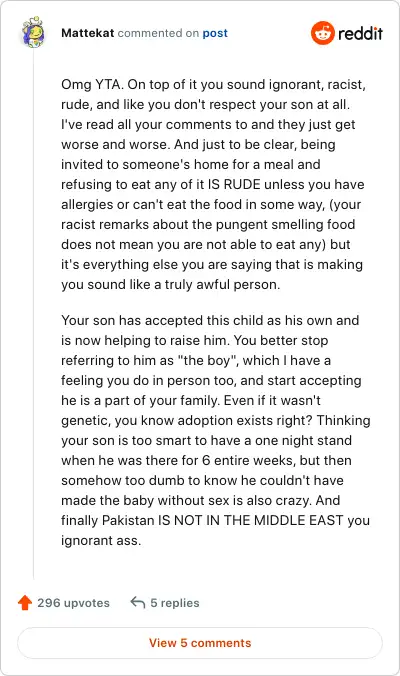Follow the blue "post" link
The image size is (400, 676).
click(x=215, y=33)
